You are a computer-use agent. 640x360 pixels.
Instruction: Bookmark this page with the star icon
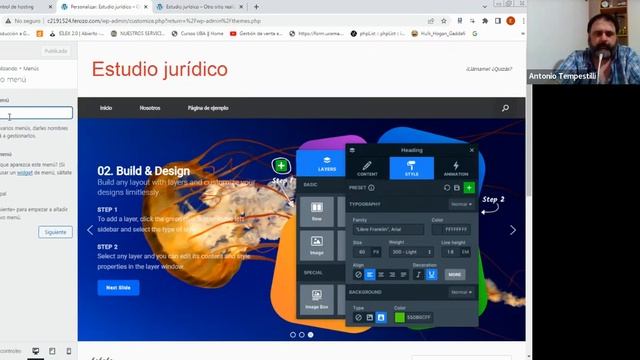[x=444, y=21]
